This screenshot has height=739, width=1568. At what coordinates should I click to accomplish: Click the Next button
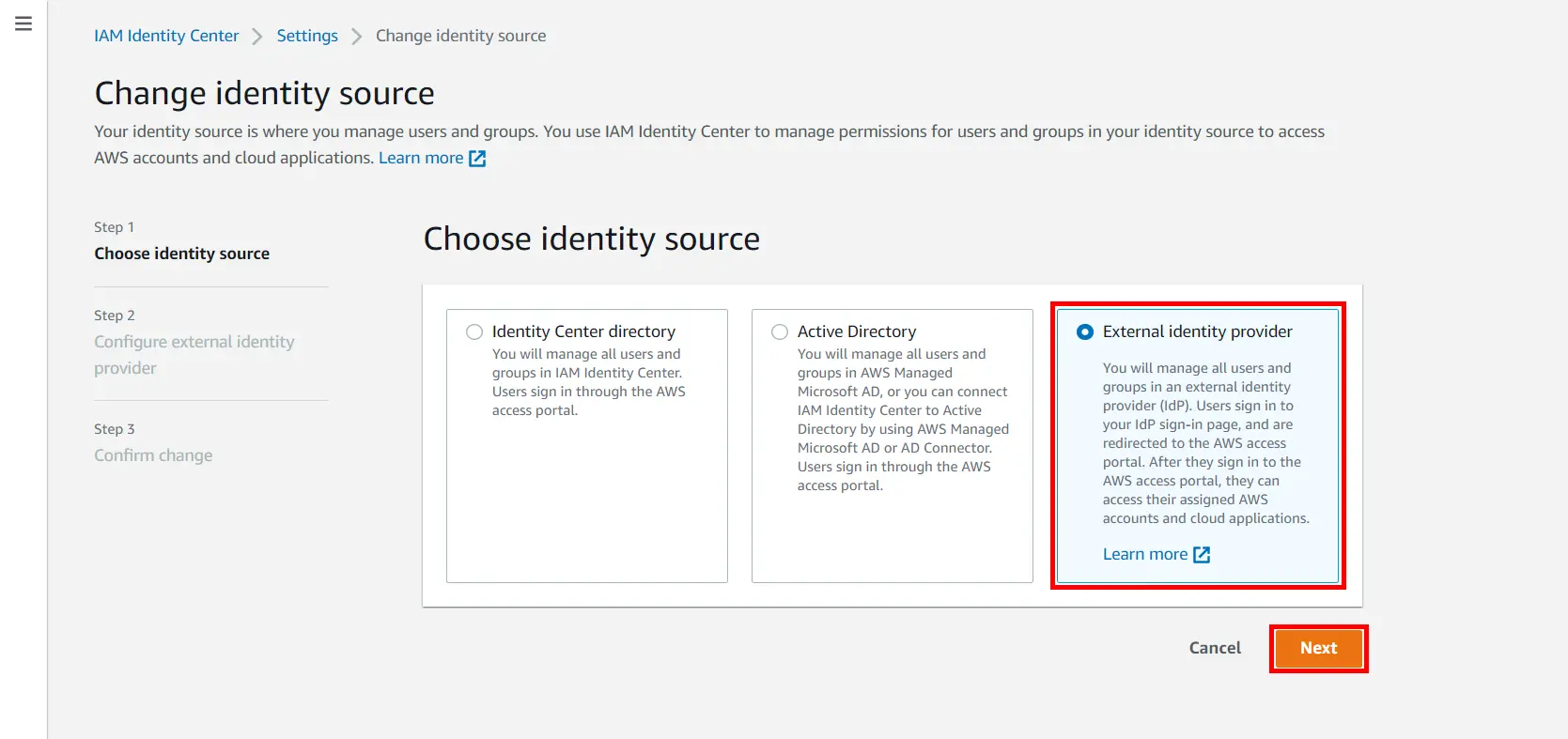tap(1318, 648)
